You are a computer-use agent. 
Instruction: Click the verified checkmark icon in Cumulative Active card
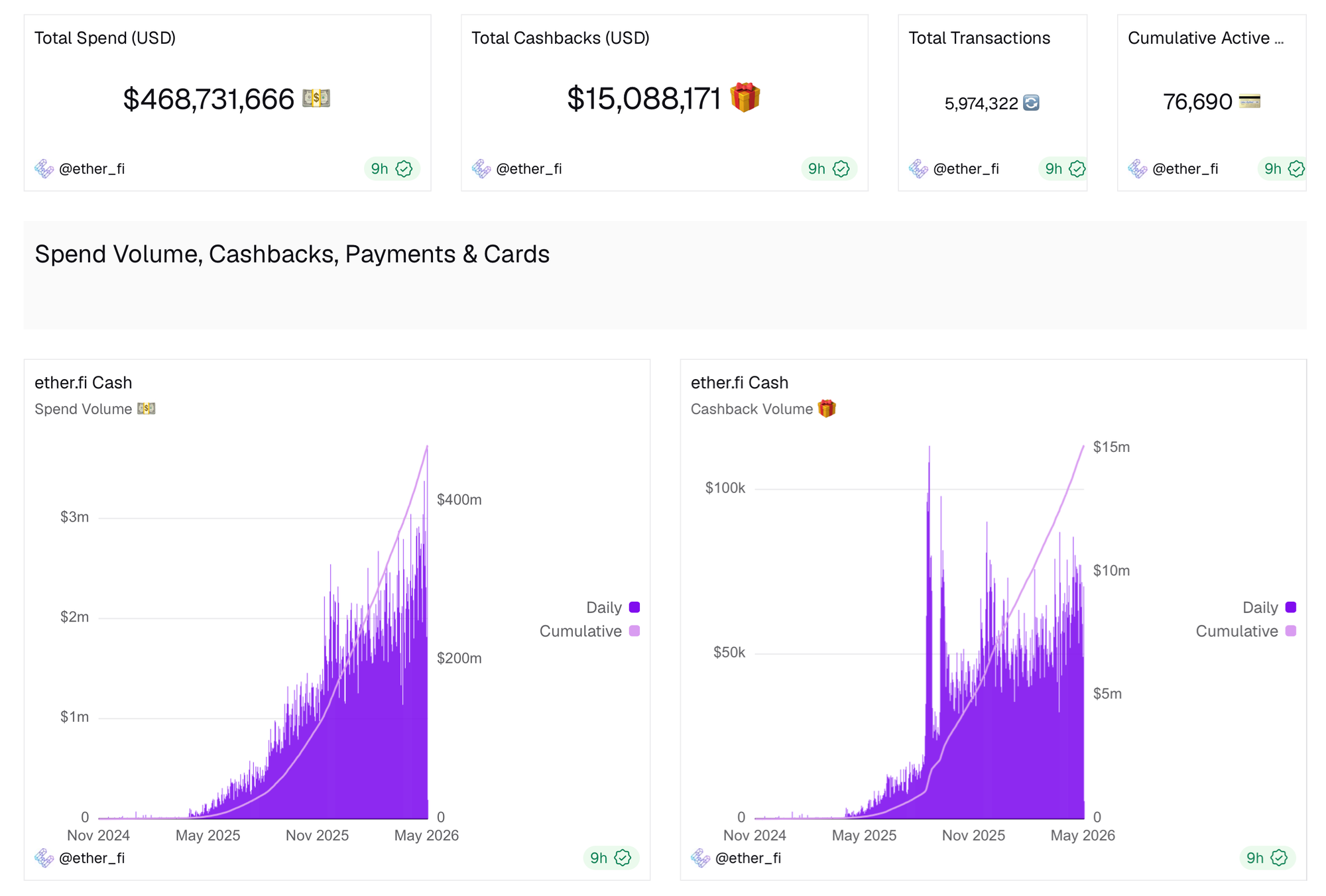click(1296, 169)
